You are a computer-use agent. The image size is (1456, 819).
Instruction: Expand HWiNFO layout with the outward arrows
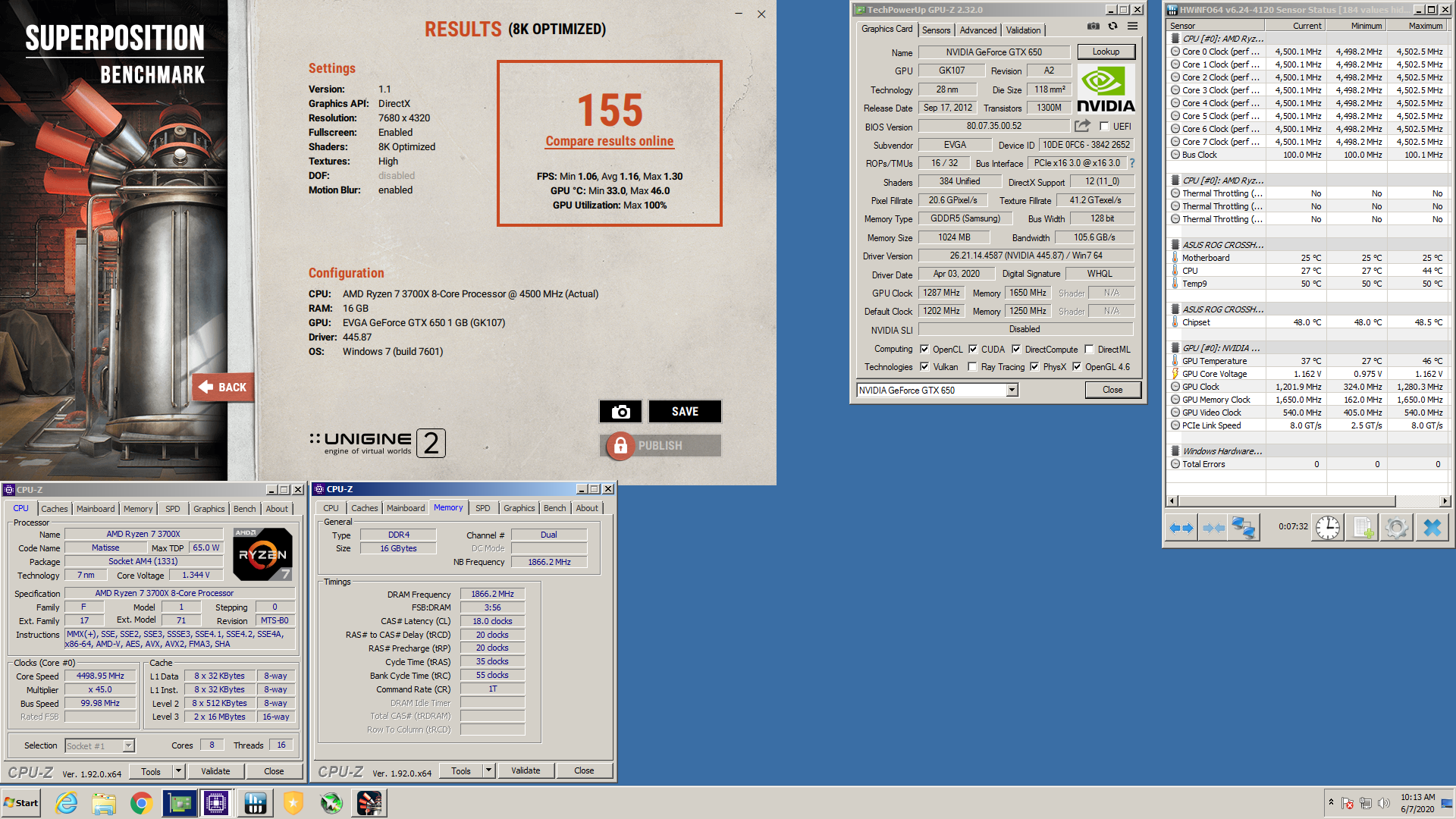[1181, 527]
